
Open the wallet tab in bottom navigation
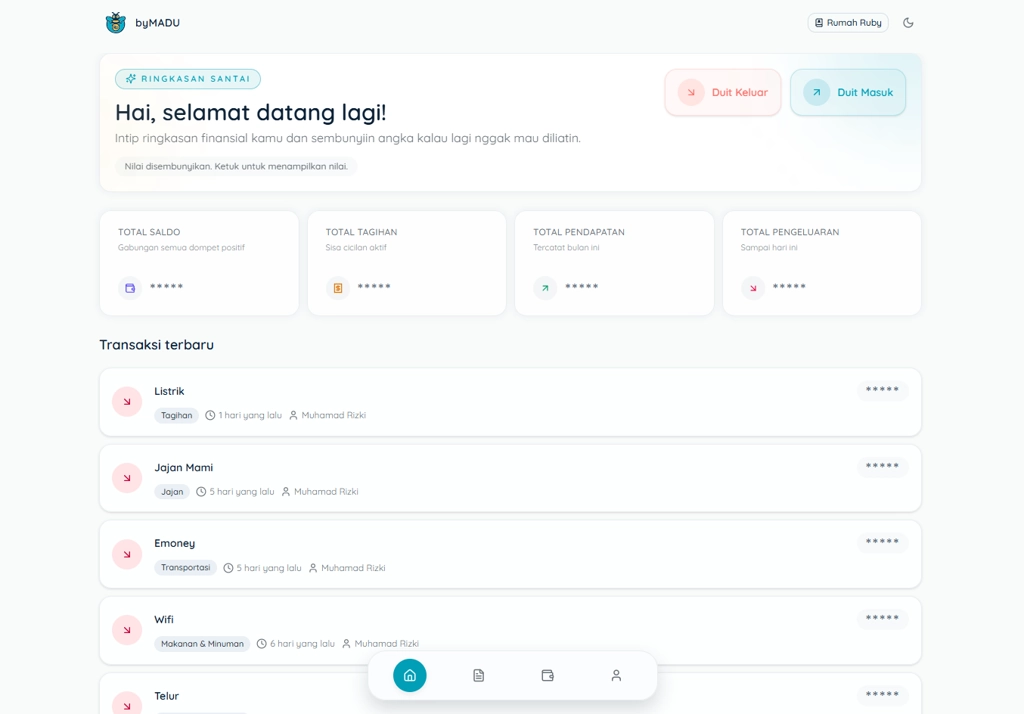547,675
